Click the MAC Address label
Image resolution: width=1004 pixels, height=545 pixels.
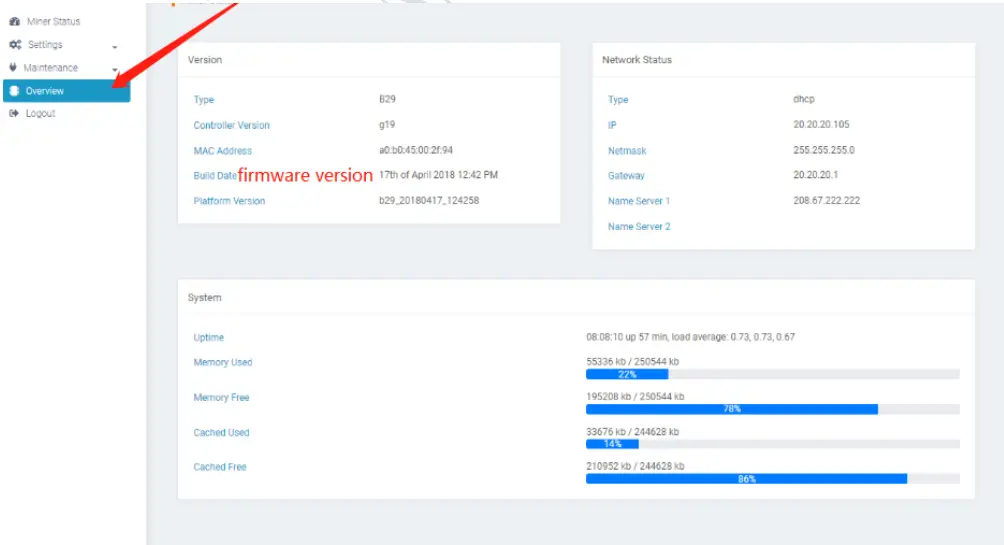pyautogui.click(x=222, y=151)
